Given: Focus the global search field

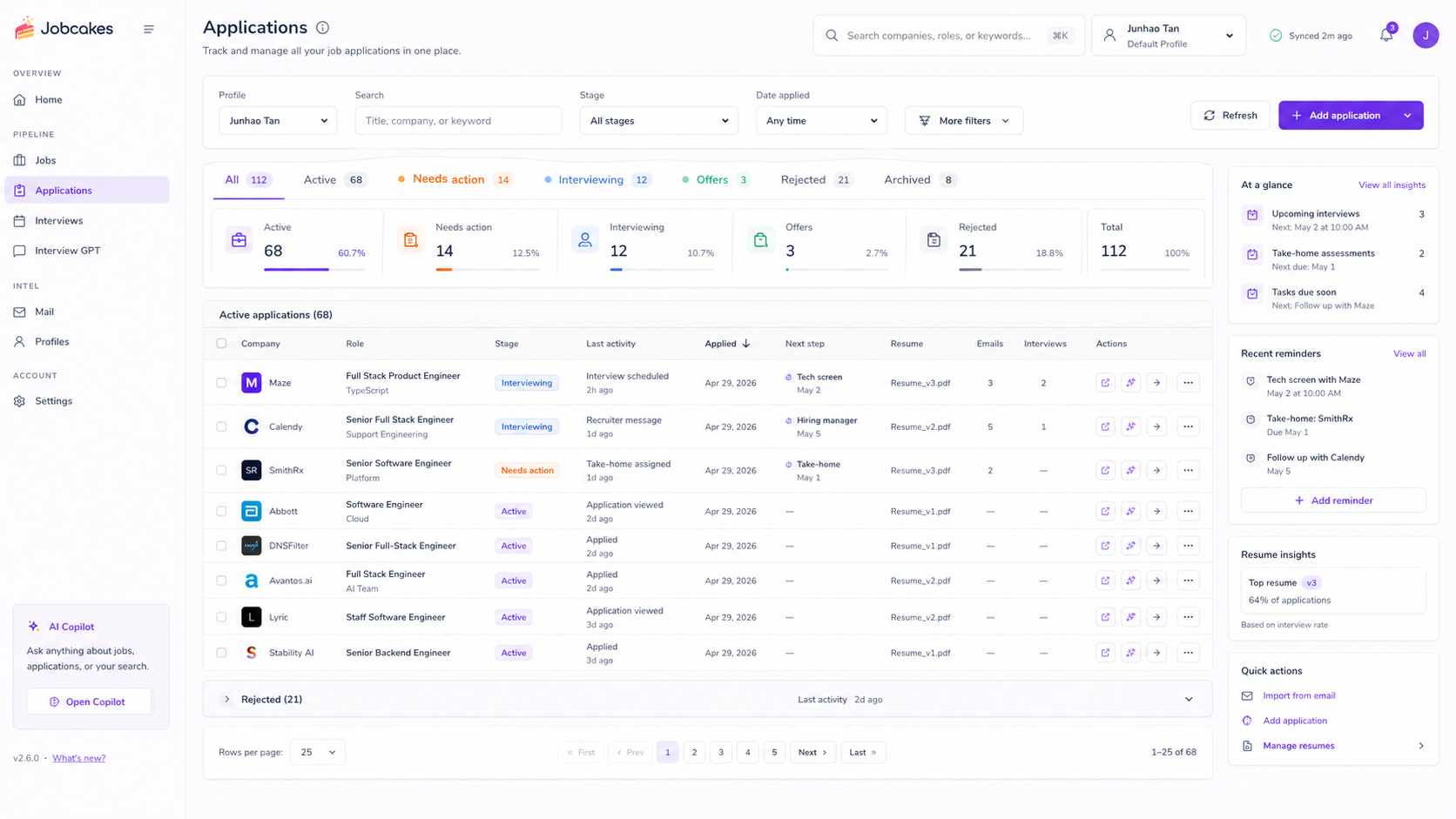Looking at the screenshot, I should coord(949,36).
